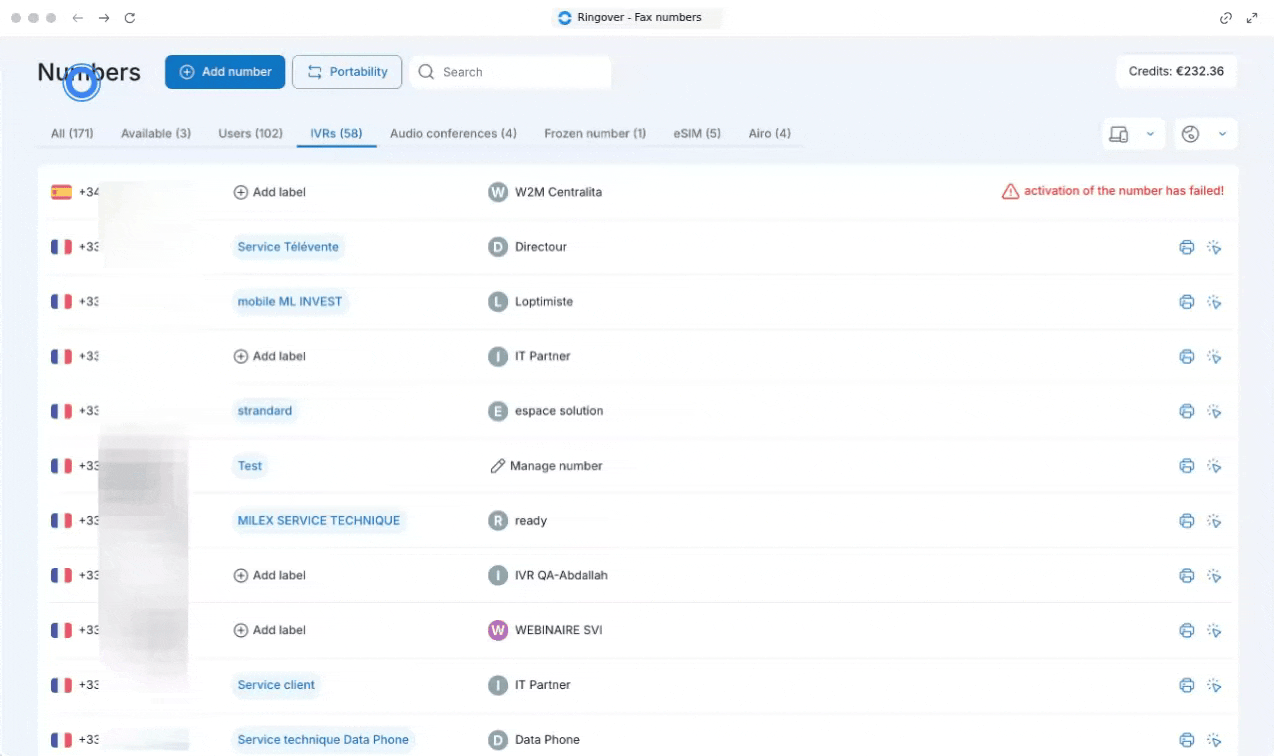1274x756 pixels.
Task: Go back with the browser back arrow
Action: [78, 18]
